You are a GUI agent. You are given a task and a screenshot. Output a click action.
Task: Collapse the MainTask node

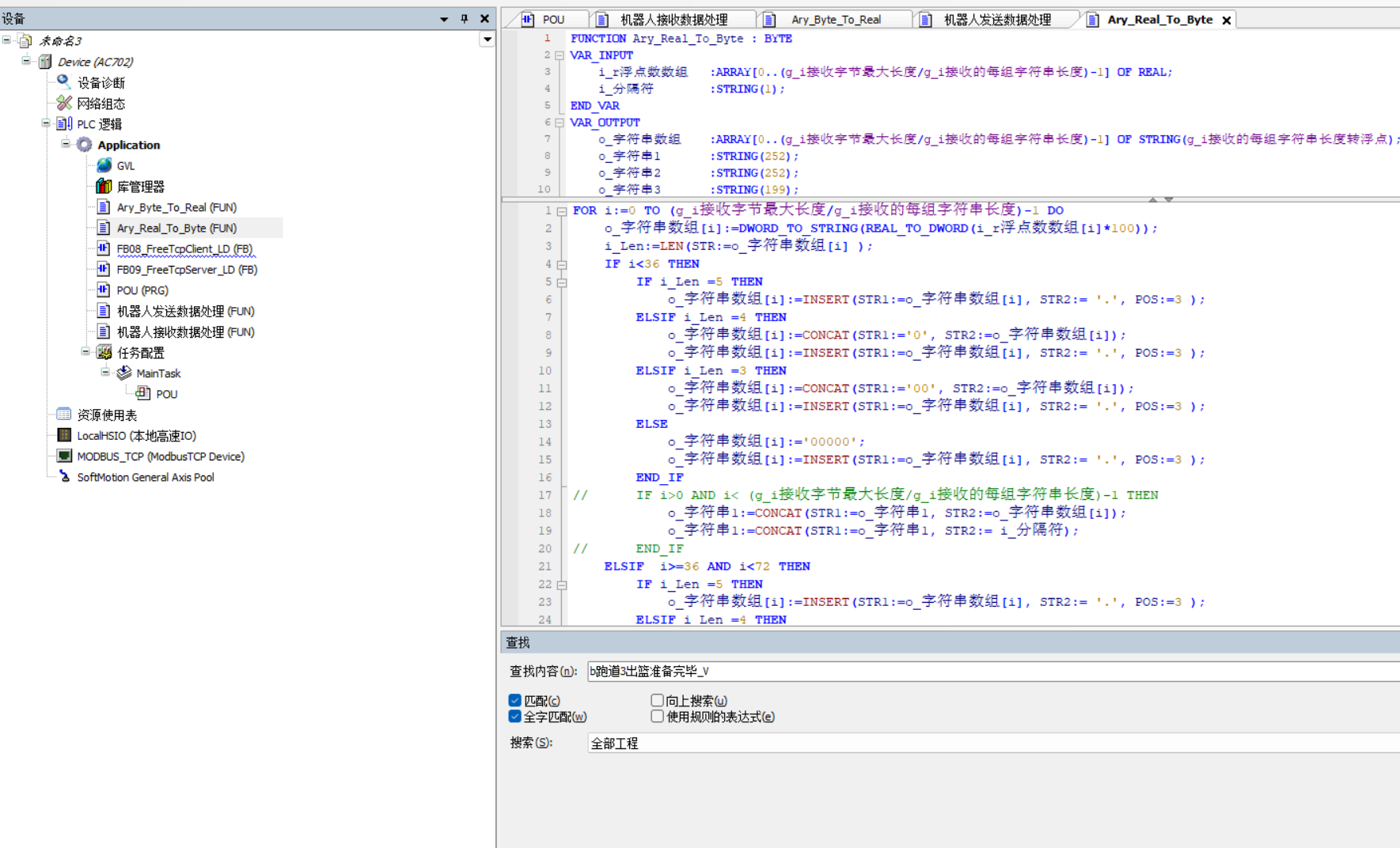click(x=105, y=372)
